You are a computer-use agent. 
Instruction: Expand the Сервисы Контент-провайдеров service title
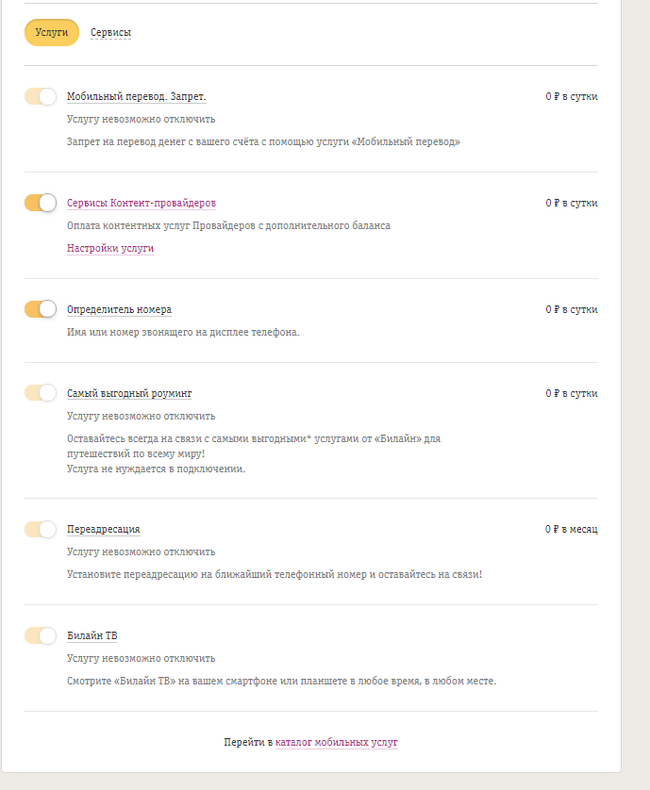pos(141,203)
